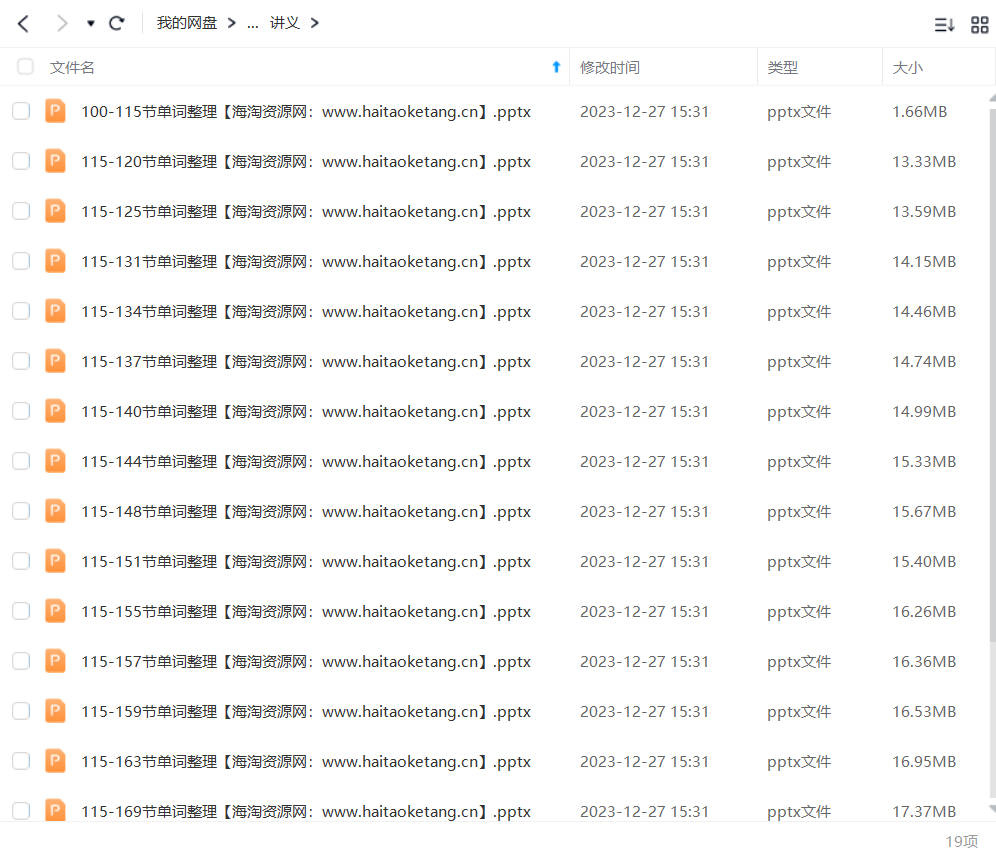Click pptx icon of 115-151节单词整理

55,561
